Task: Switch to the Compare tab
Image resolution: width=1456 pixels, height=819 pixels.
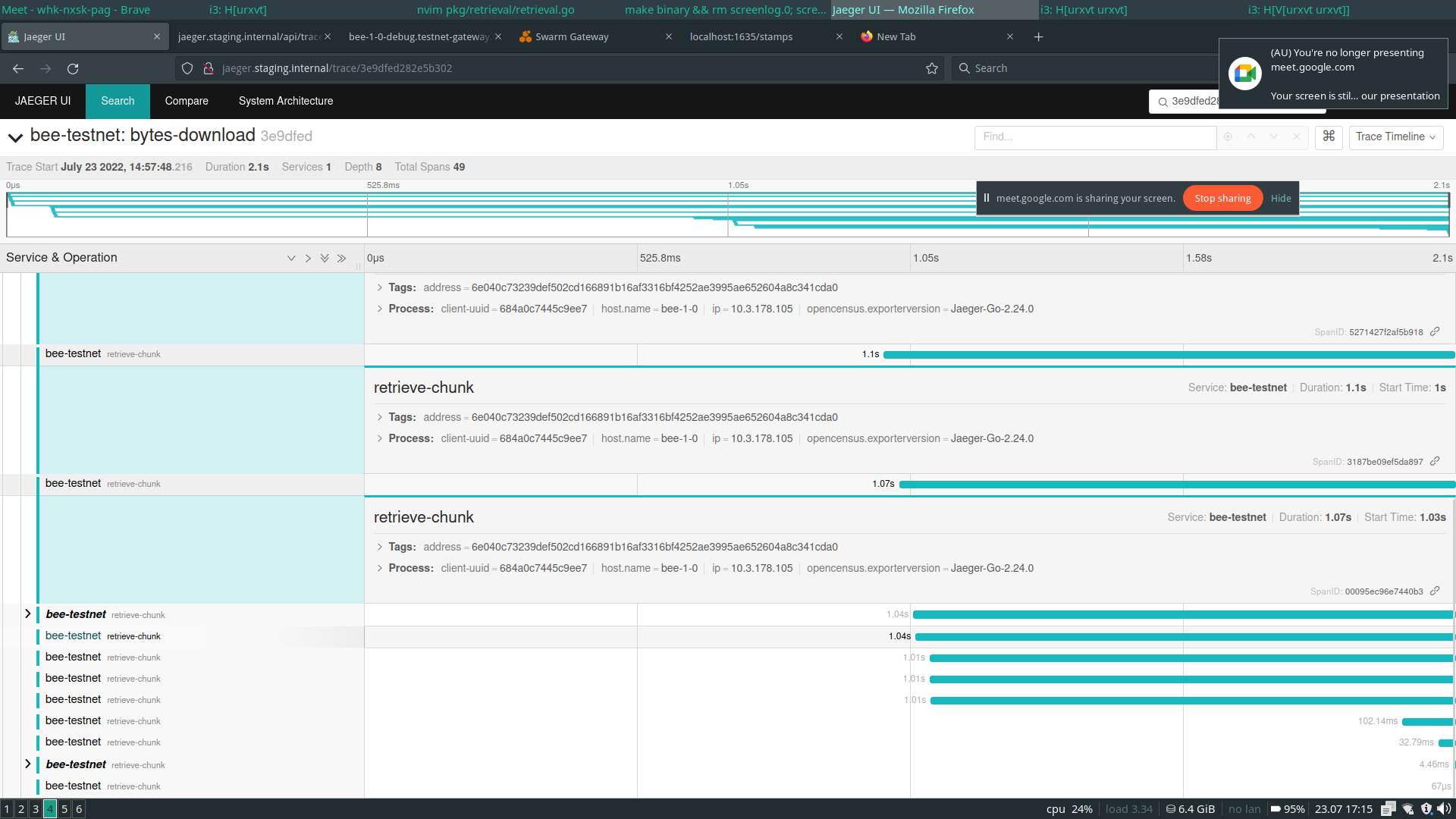Action: click(x=187, y=101)
